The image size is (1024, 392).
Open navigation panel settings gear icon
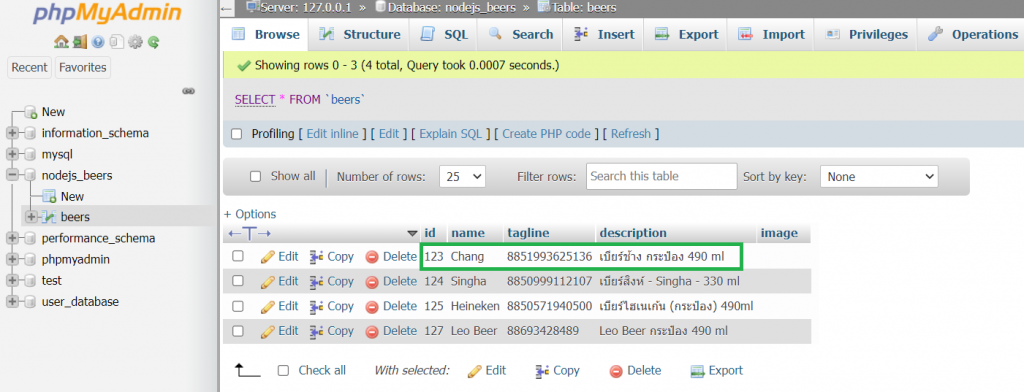(135, 42)
